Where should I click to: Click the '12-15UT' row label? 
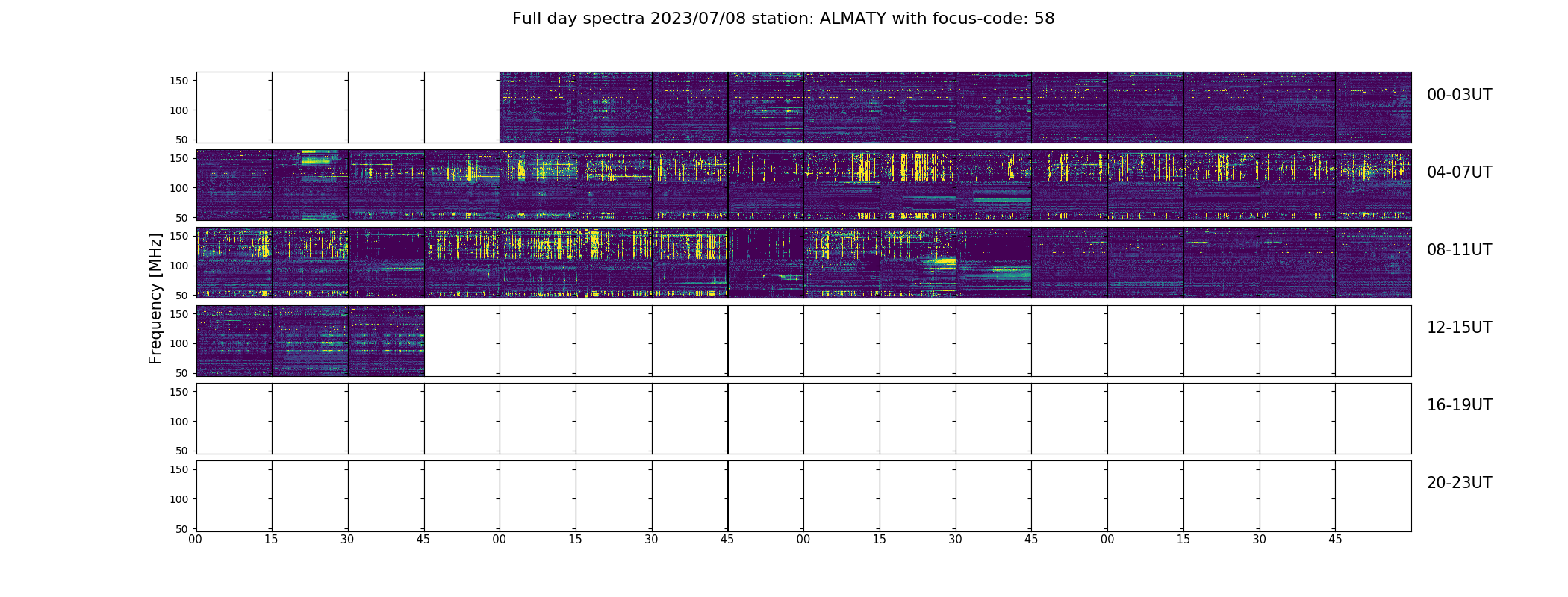point(1459,328)
